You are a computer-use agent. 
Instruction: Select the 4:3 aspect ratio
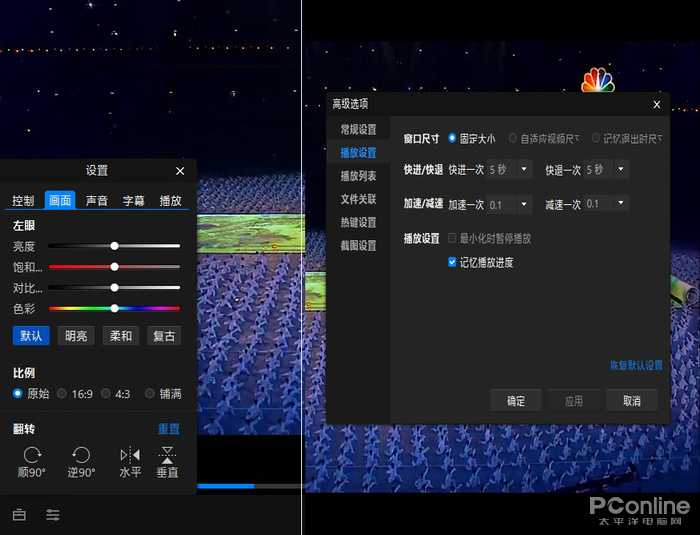[116, 394]
